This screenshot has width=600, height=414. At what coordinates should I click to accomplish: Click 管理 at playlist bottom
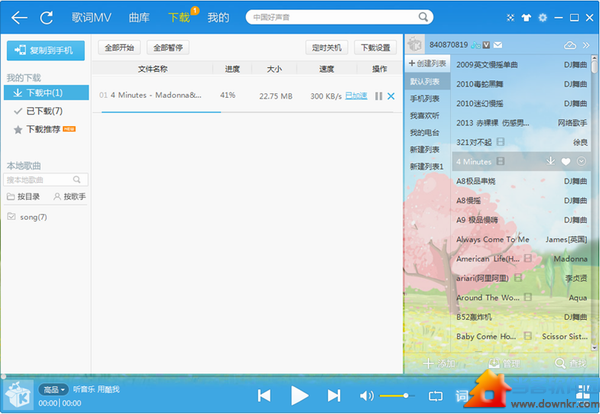(x=505, y=363)
